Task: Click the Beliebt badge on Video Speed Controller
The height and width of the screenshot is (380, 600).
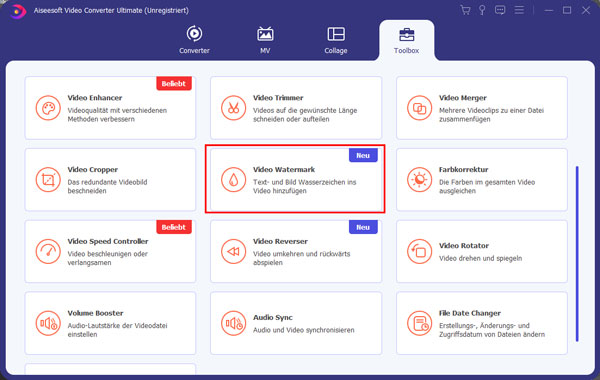Action: 174,227
